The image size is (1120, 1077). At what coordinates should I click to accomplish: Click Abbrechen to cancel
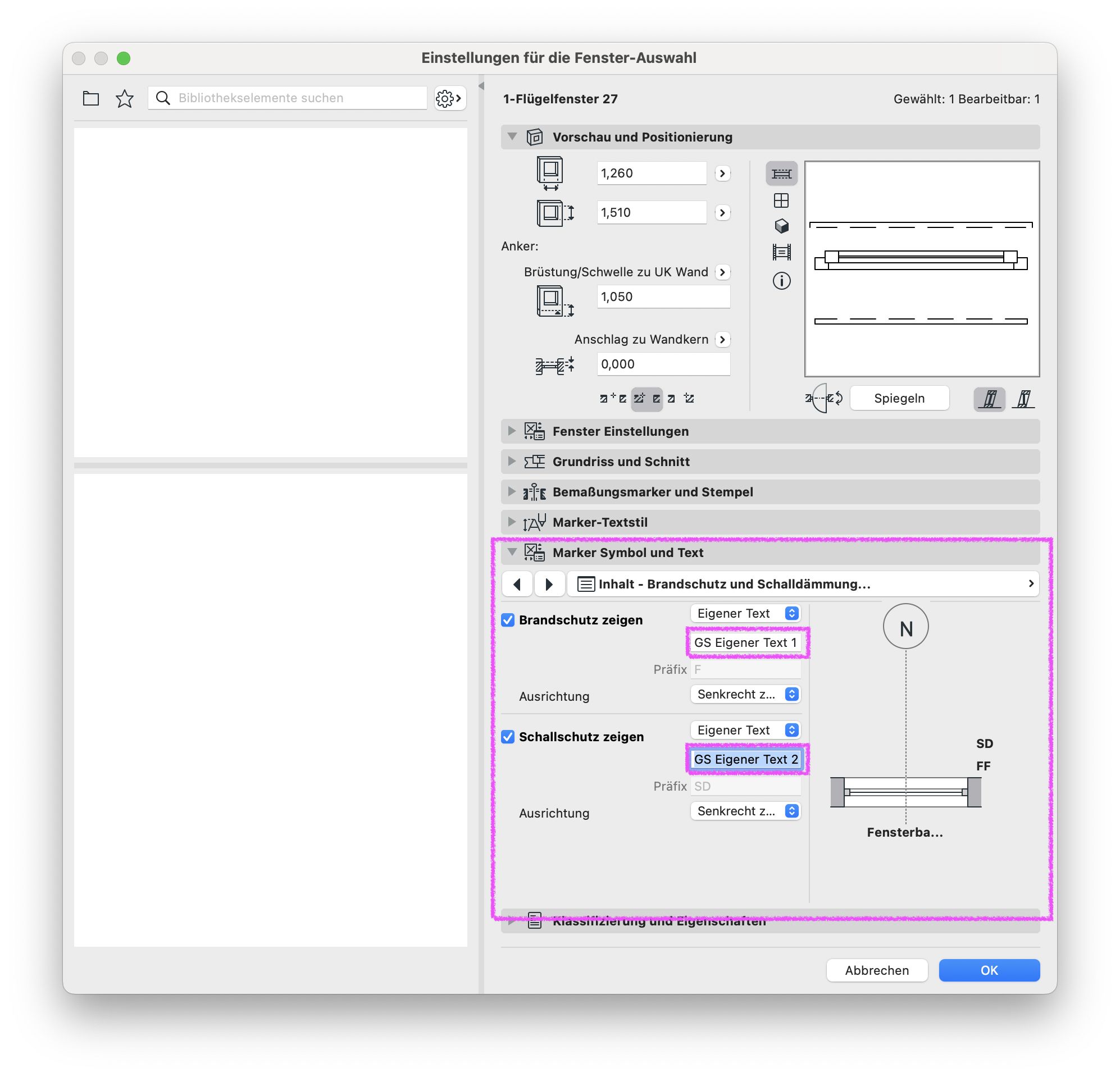point(877,971)
